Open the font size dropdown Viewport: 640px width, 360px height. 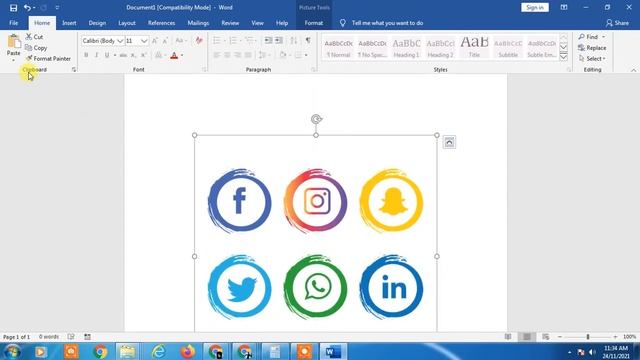(x=144, y=41)
